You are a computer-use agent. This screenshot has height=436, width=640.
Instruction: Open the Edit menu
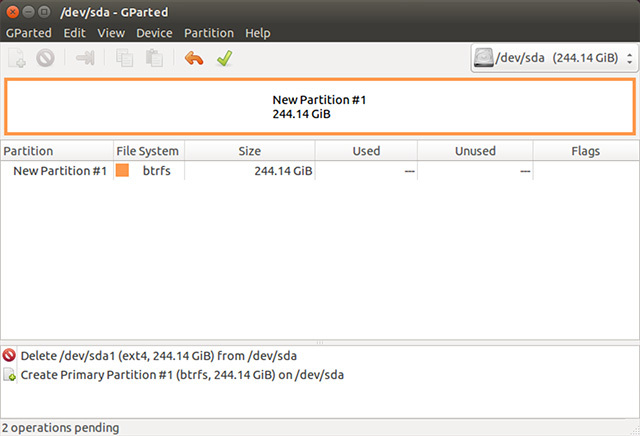(x=74, y=33)
